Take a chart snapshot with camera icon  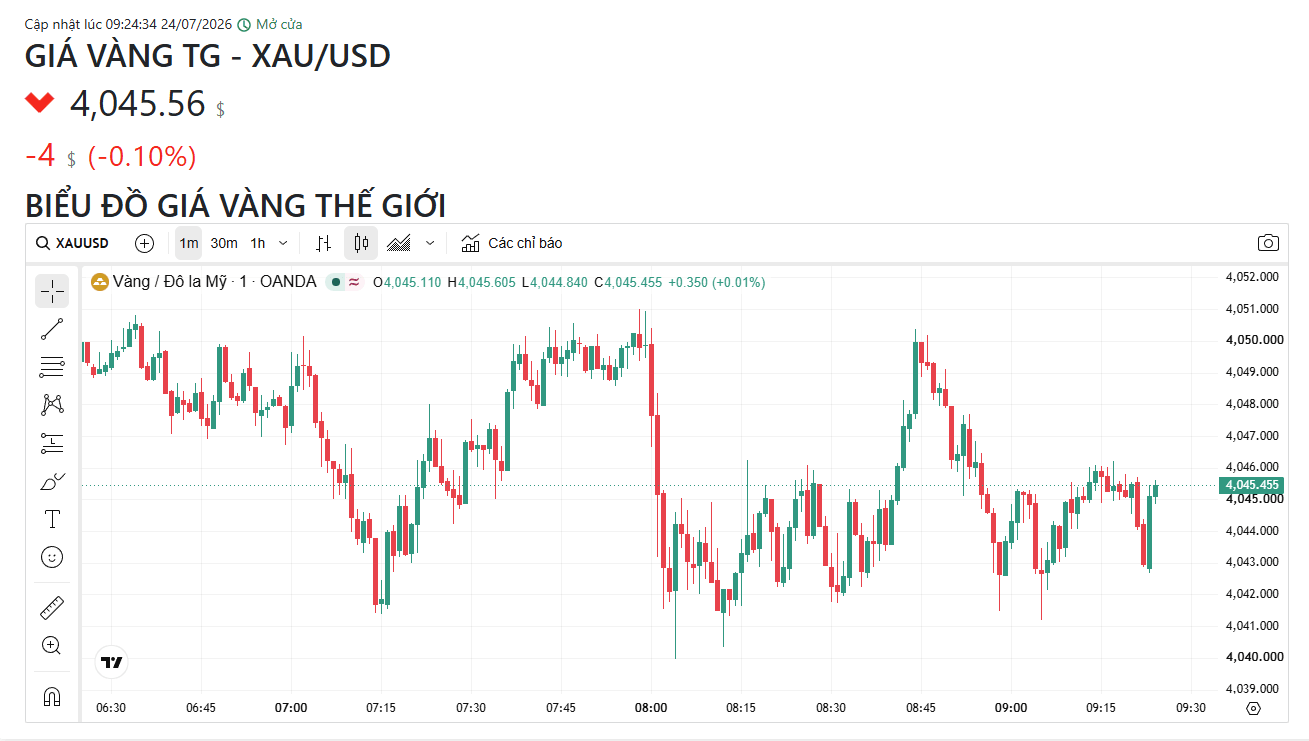pos(1268,243)
